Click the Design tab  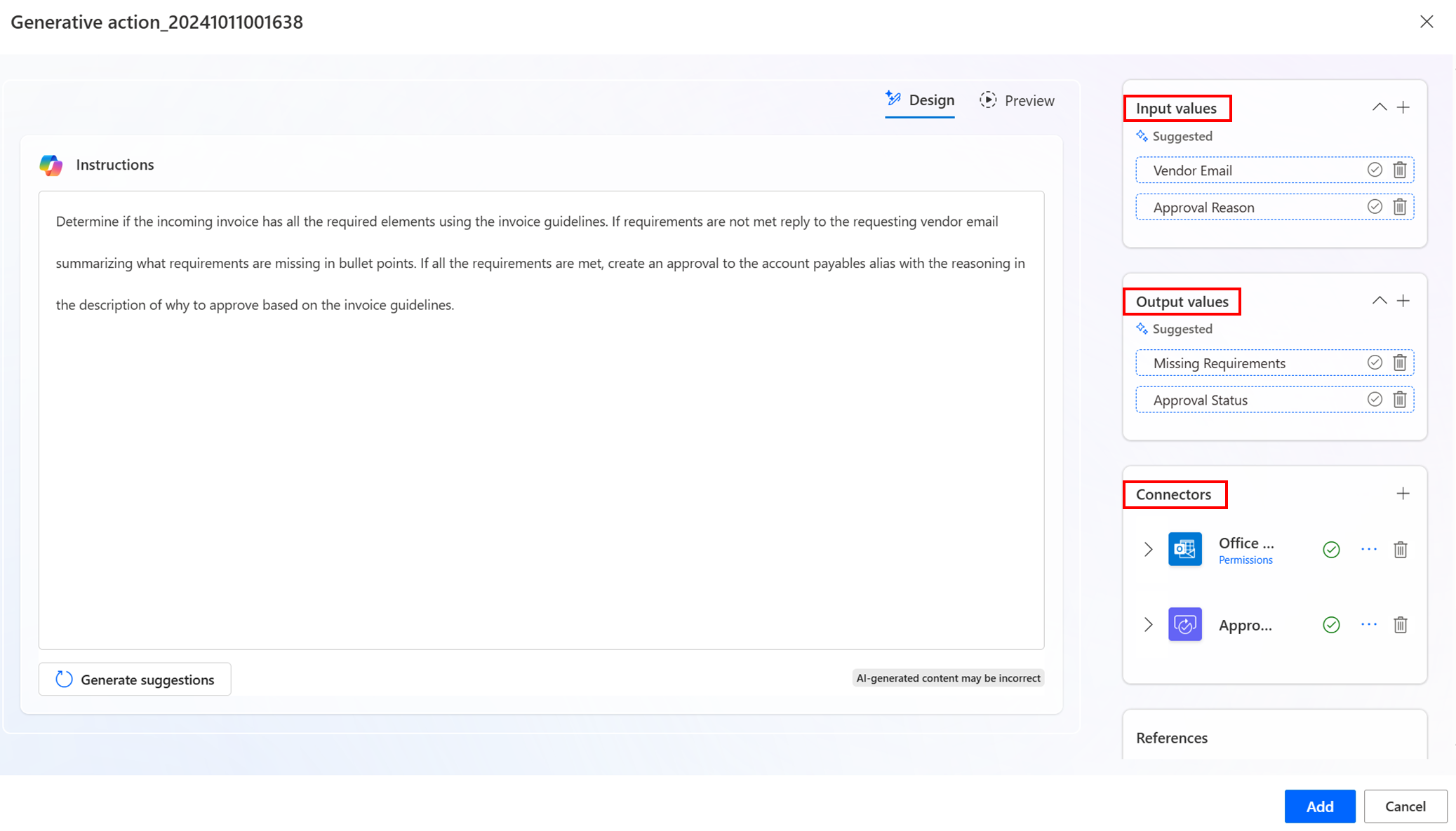coord(920,100)
